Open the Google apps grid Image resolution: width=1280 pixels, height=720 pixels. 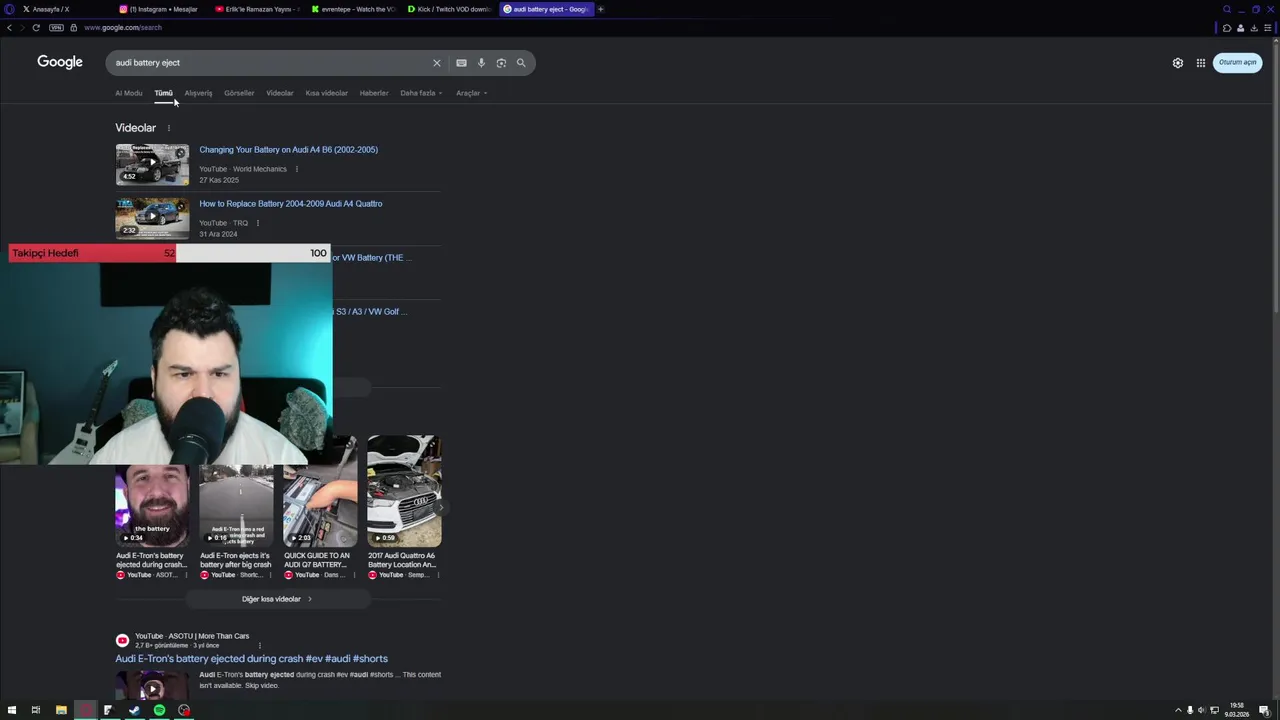click(1201, 63)
